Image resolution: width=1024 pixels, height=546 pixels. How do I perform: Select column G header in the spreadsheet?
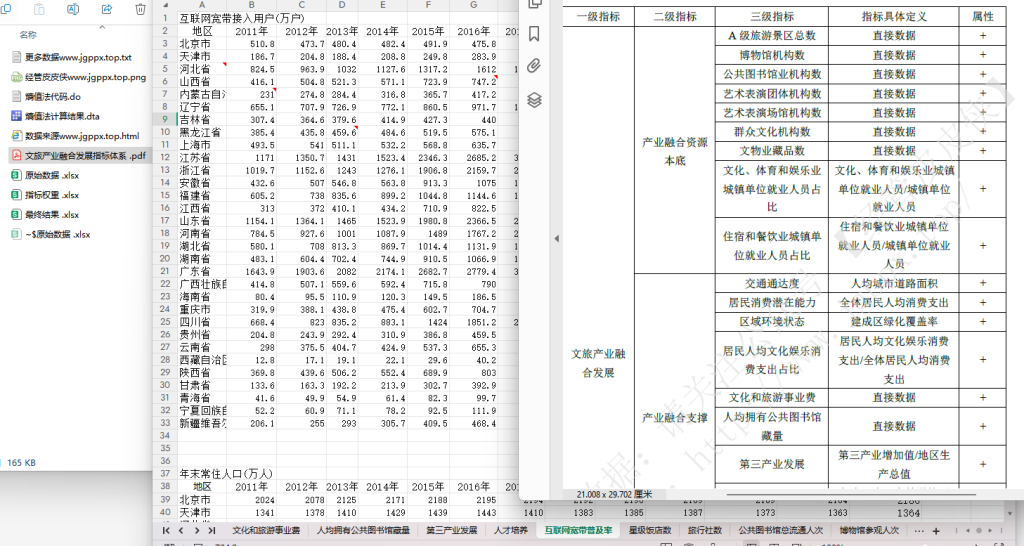(473, 5)
